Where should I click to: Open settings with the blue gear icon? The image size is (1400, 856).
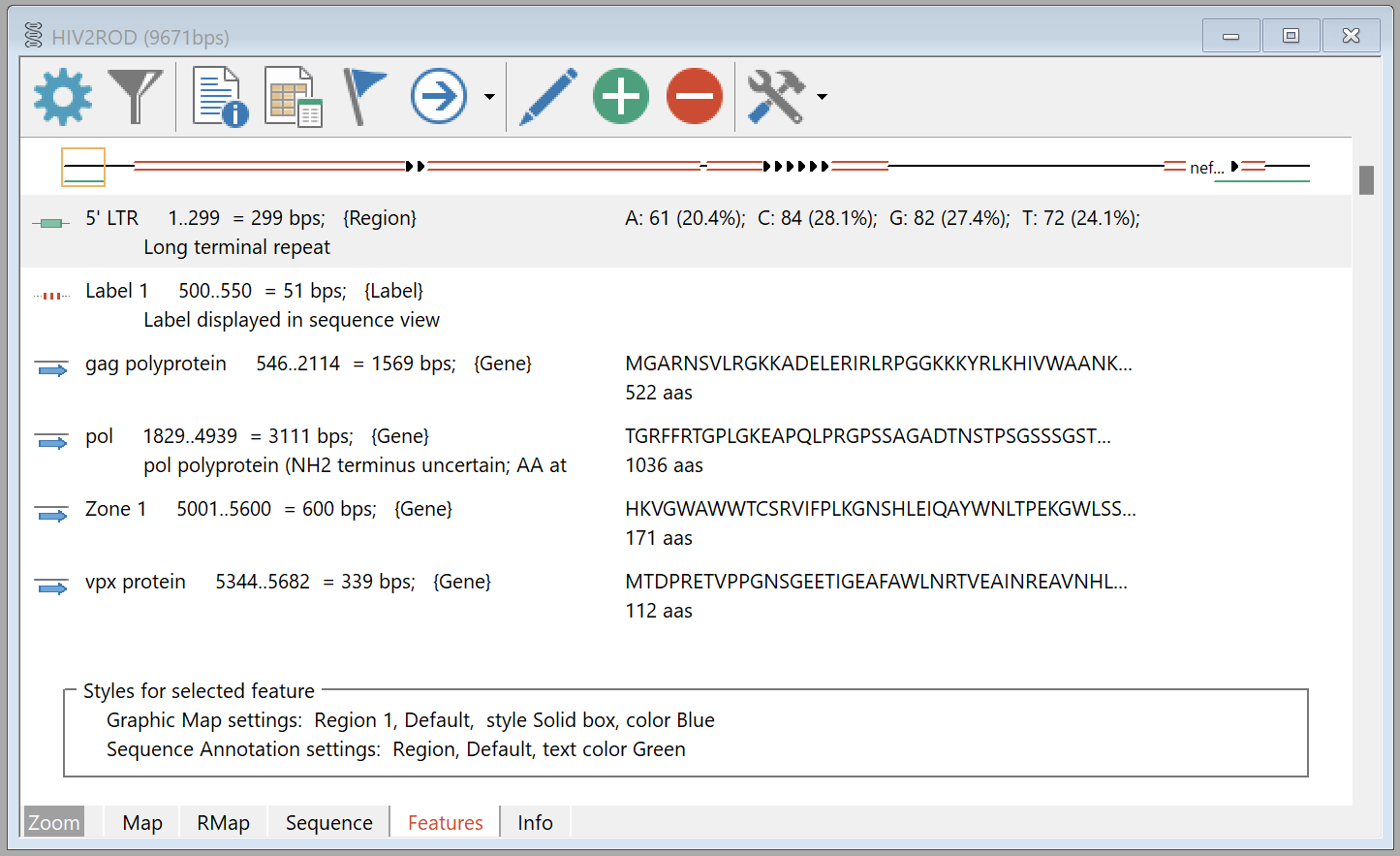pyautogui.click(x=63, y=96)
